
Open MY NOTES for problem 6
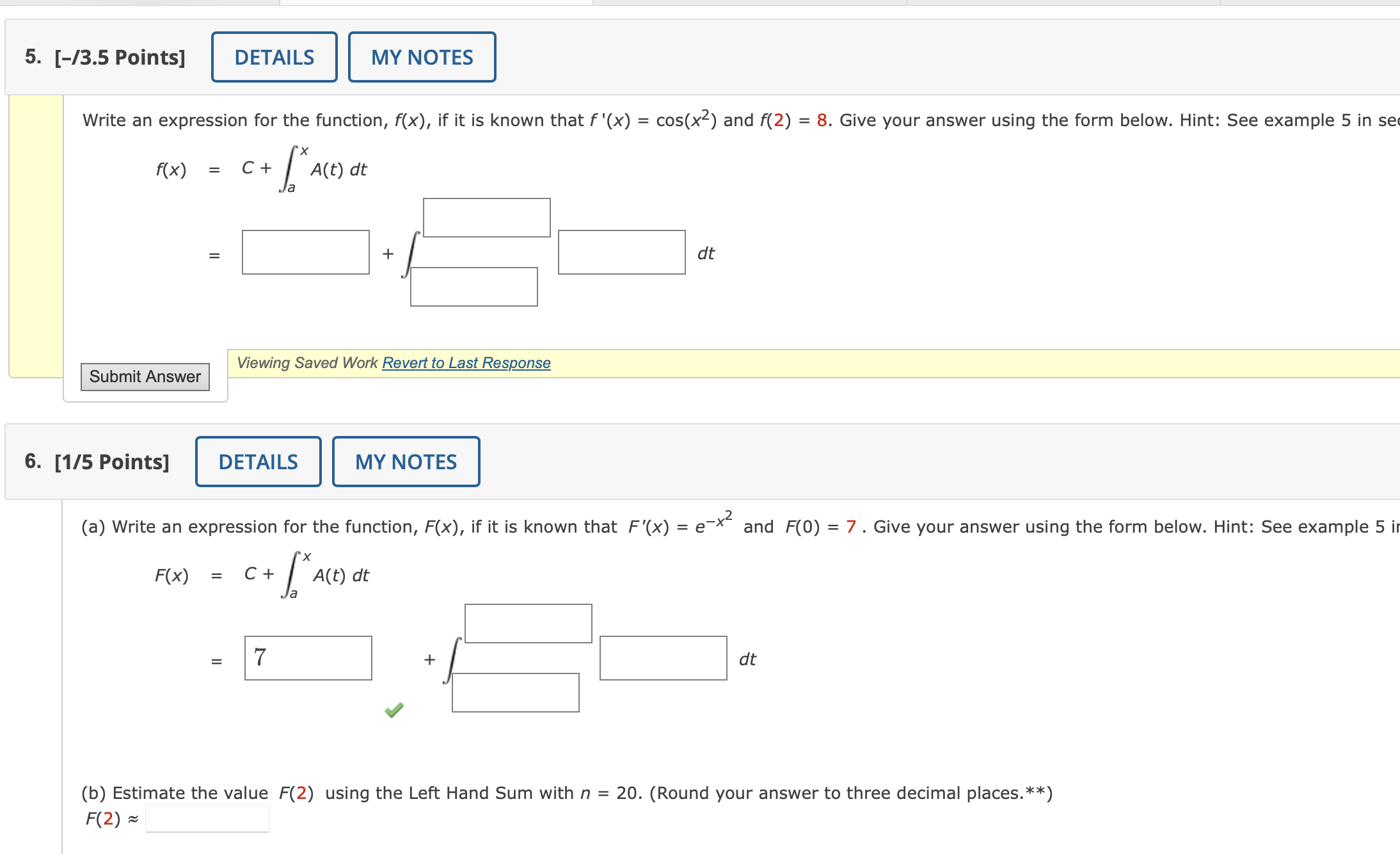click(406, 462)
